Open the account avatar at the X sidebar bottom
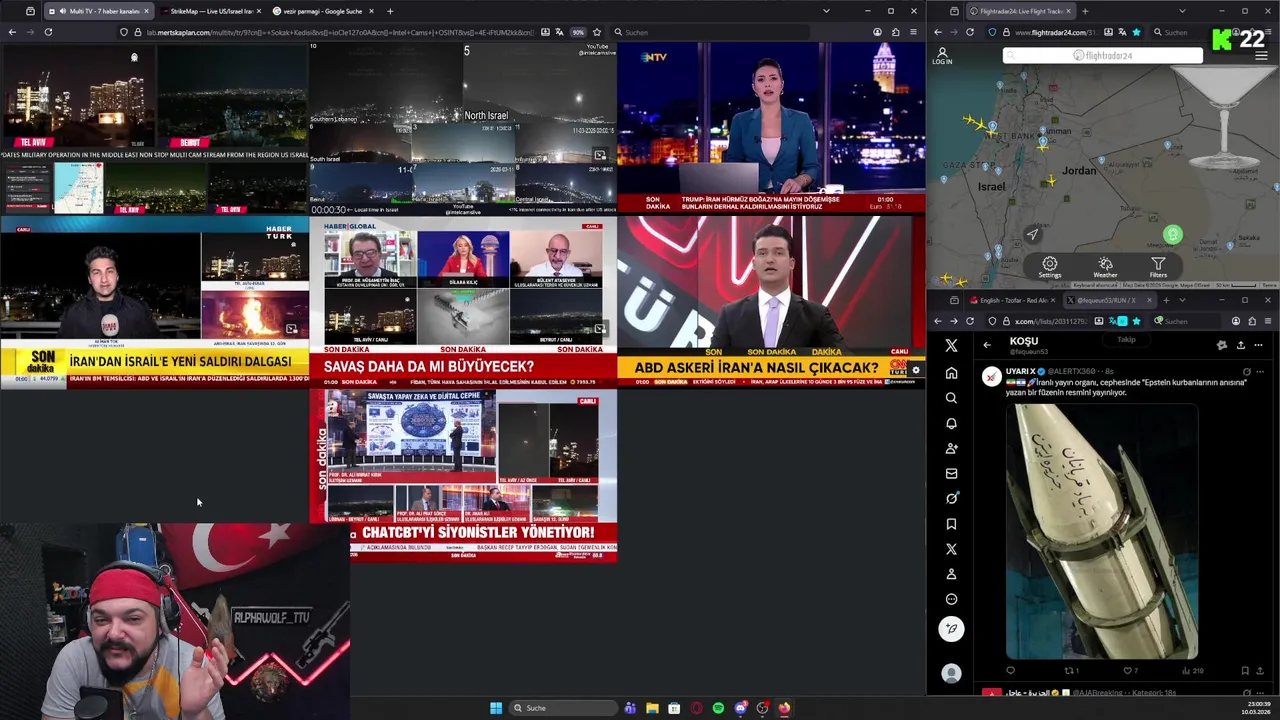1280x720 pixels. pyautogui.click(x=951, y=673)
